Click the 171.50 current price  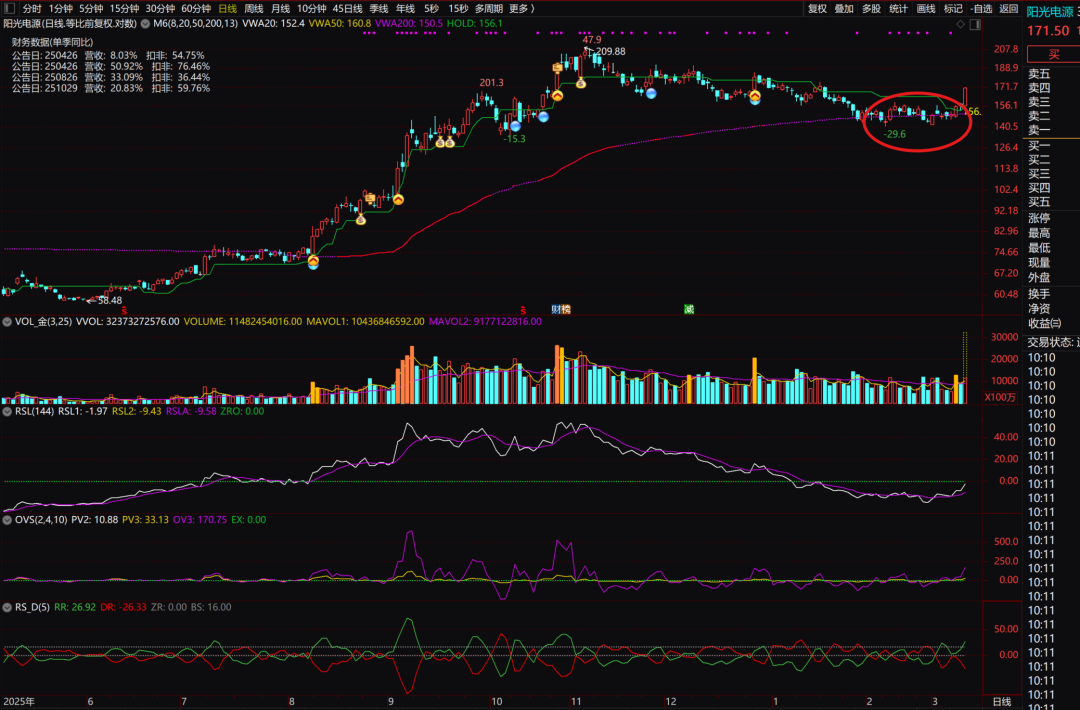(1048, 31)
